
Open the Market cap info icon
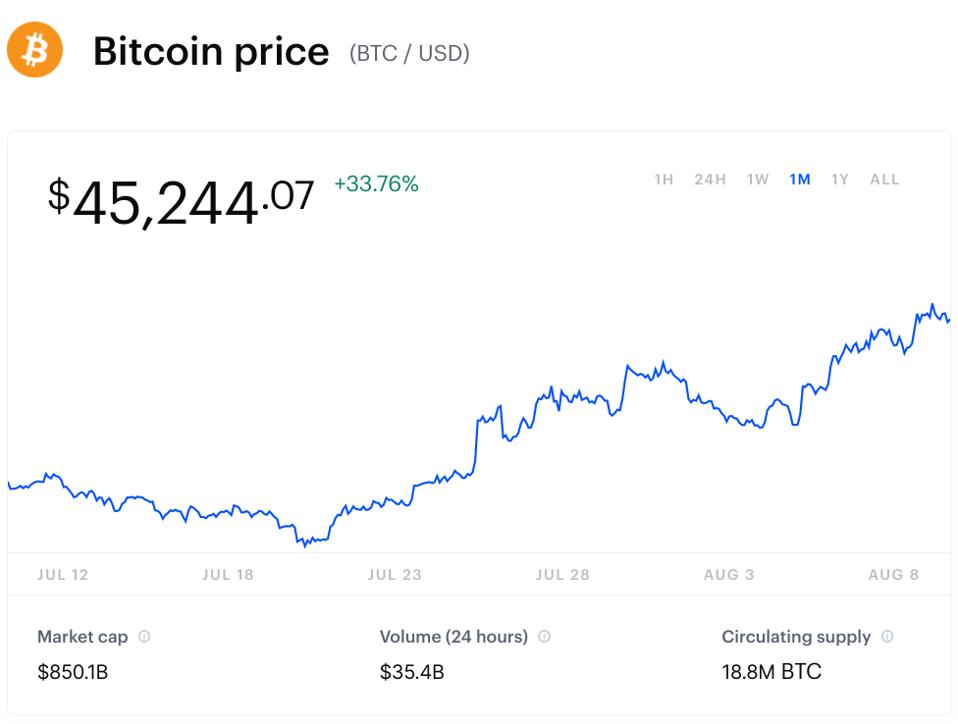pos(144,637)
